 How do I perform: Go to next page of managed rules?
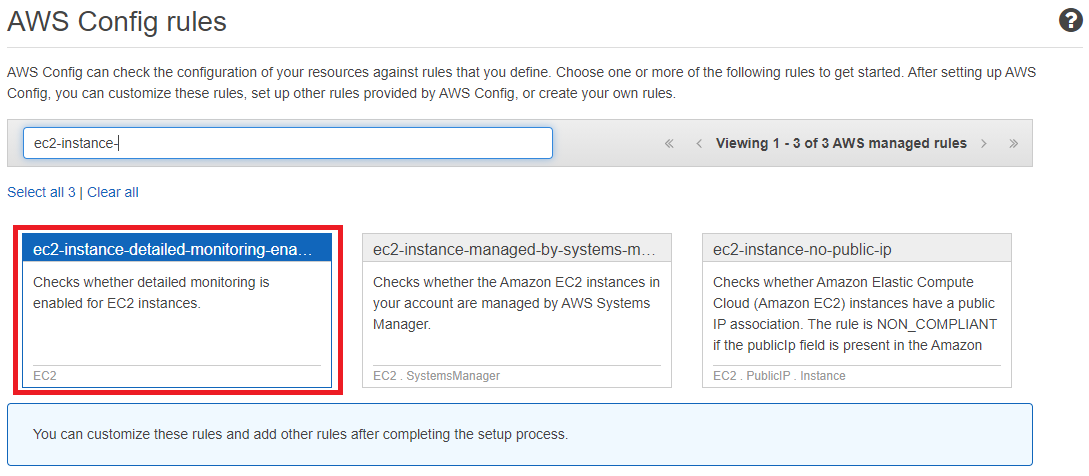click(983, 143)
